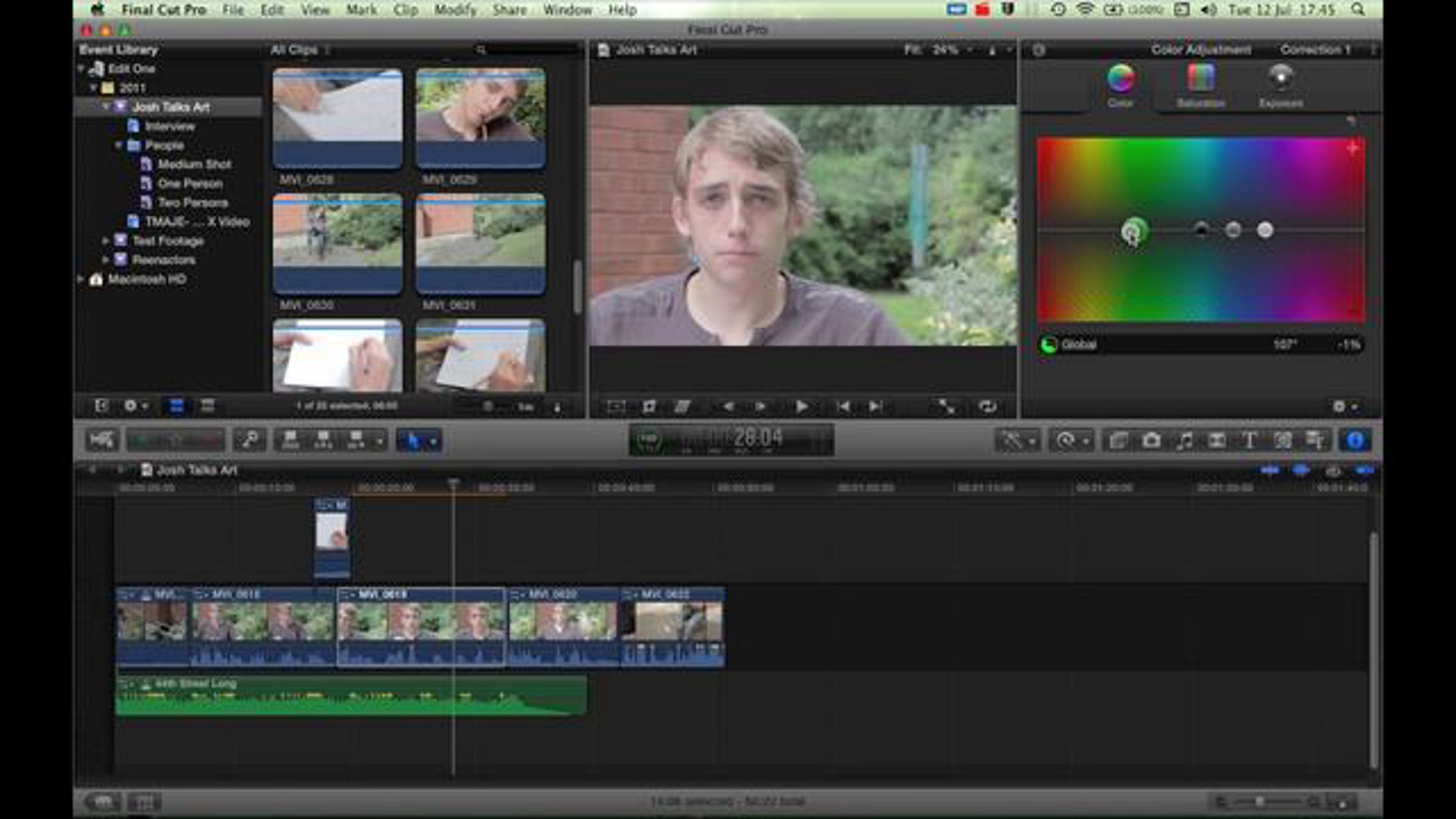
Task: Switch event browser to filmstrip view
Action: [x=176, y=406]
